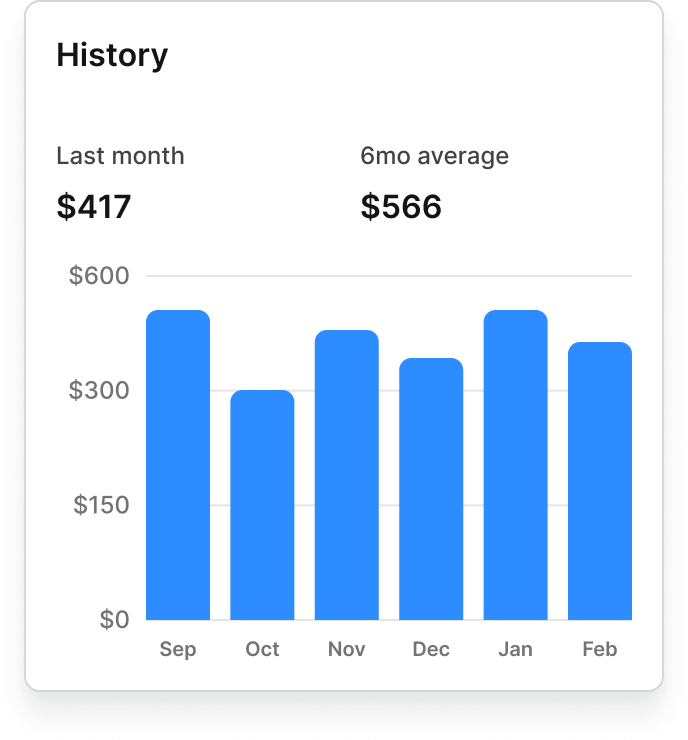
Task: Click the $600 y-axis label
Action: (99, 276)
